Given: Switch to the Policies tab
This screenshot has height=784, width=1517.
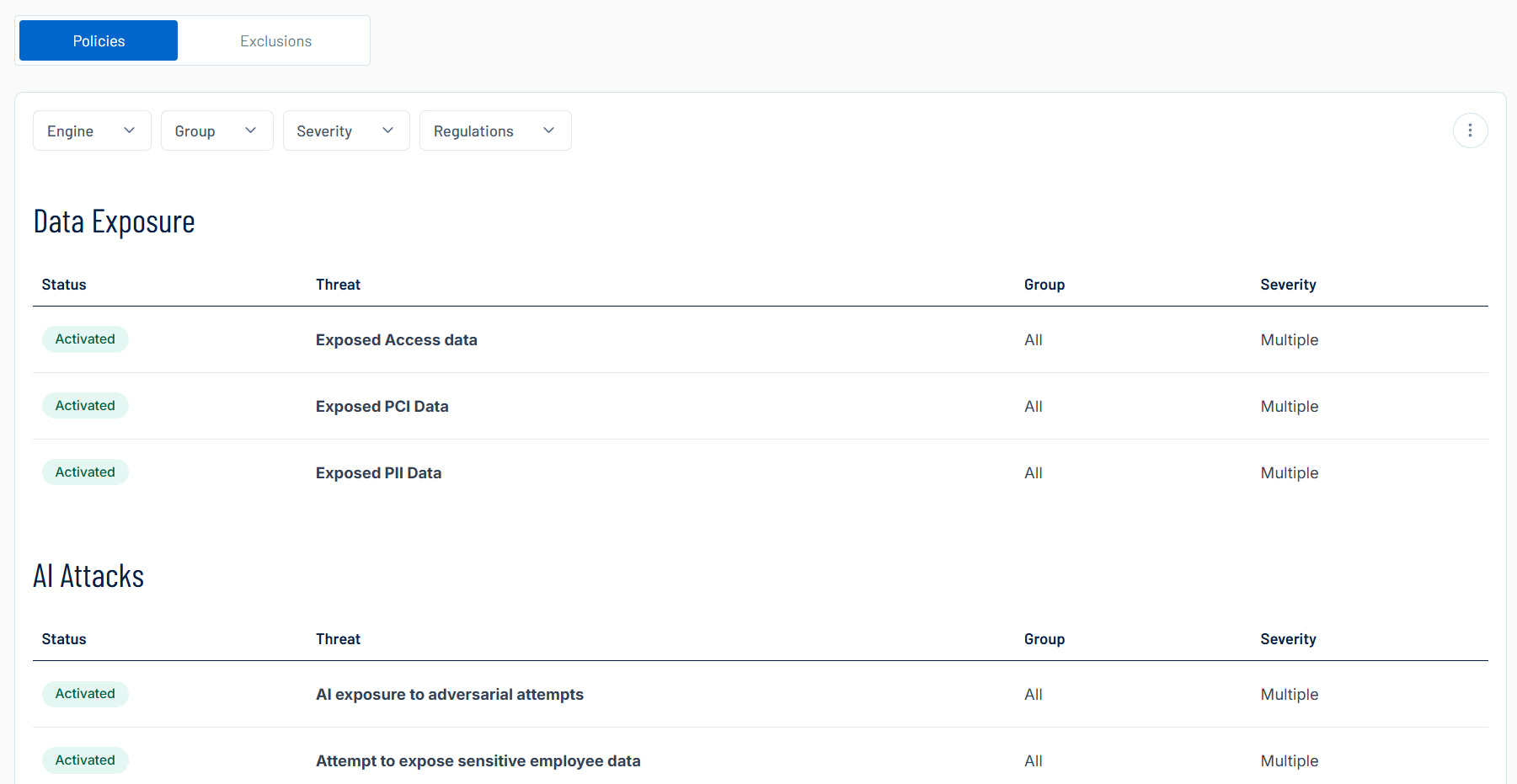Looking at the screenshot, I should pyautogui.click(x=99, y=41).
